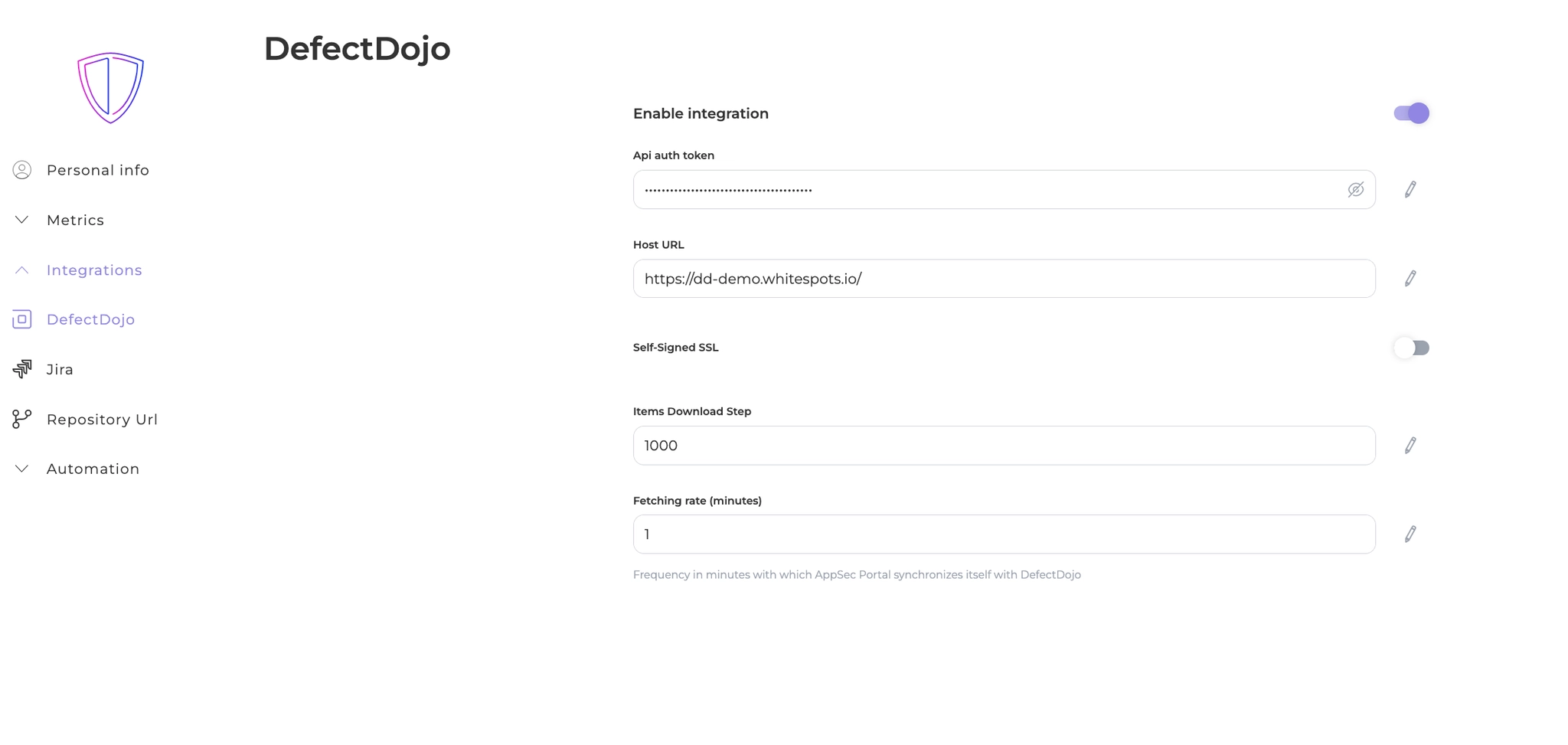The height and width of the screenshot is (745, 1568).
Task: Reveal the hidden API auth token
Action: [1355, 190]
